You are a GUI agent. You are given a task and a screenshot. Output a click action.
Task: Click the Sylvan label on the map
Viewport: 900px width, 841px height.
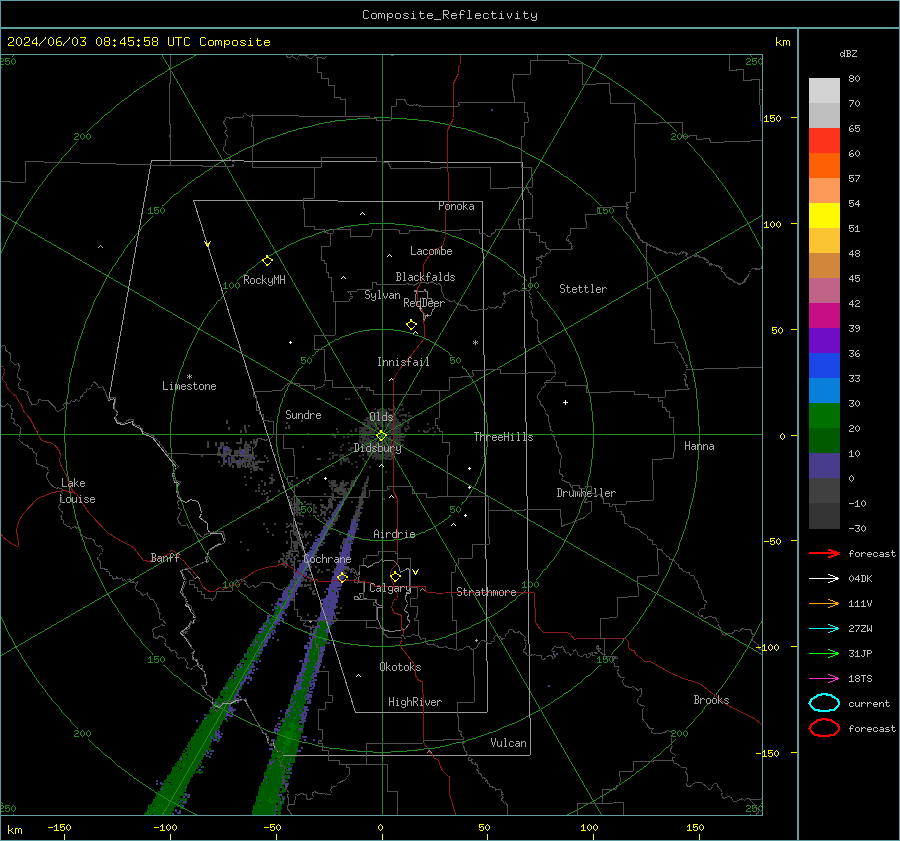tap(382, 295)
